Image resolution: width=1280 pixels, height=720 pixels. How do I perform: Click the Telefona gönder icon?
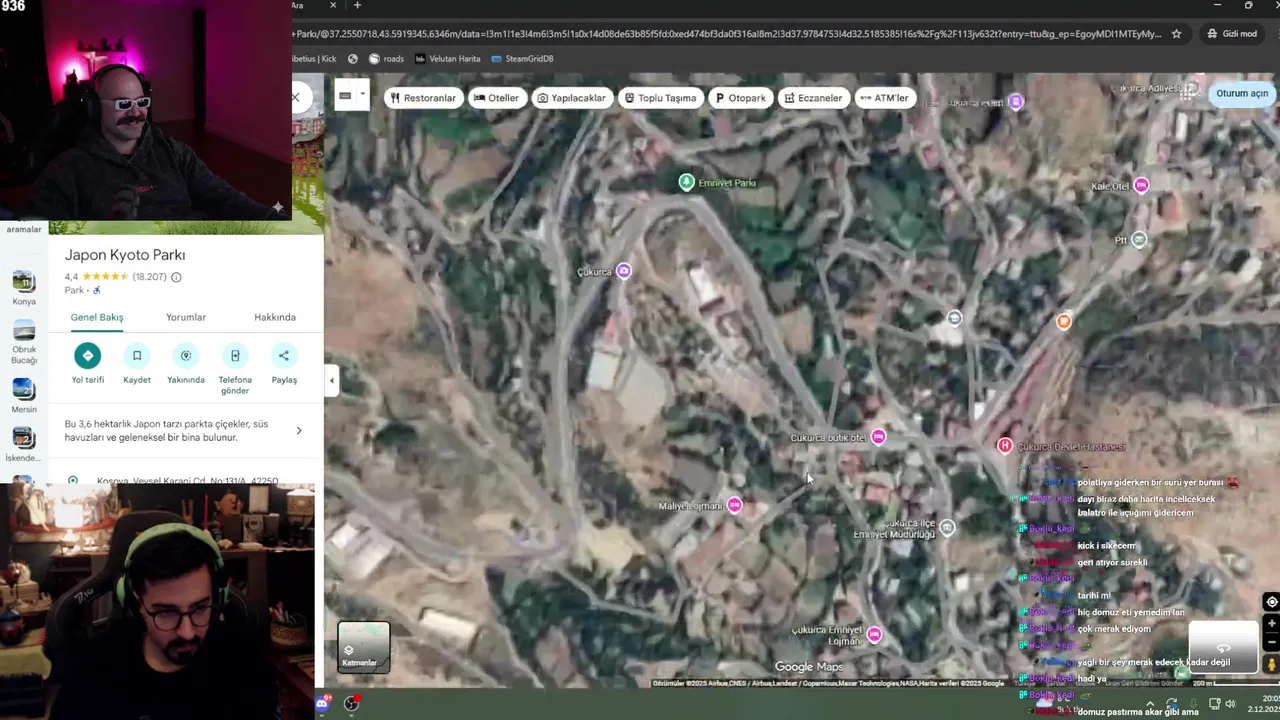coord(235,355)
